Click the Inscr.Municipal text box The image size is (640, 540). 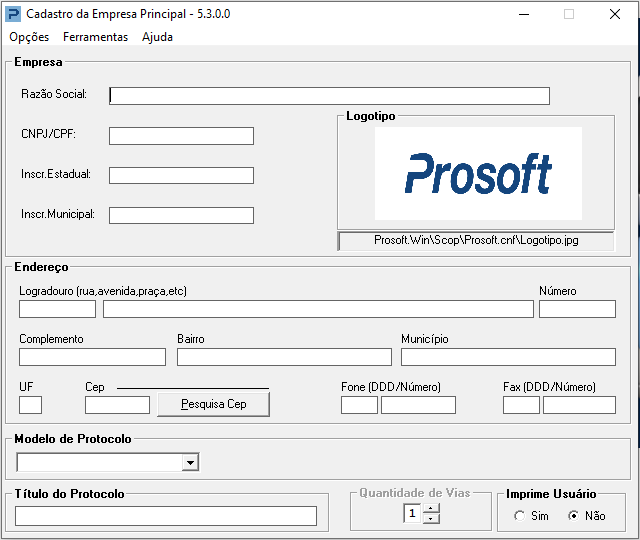click(x=181, y=216)
